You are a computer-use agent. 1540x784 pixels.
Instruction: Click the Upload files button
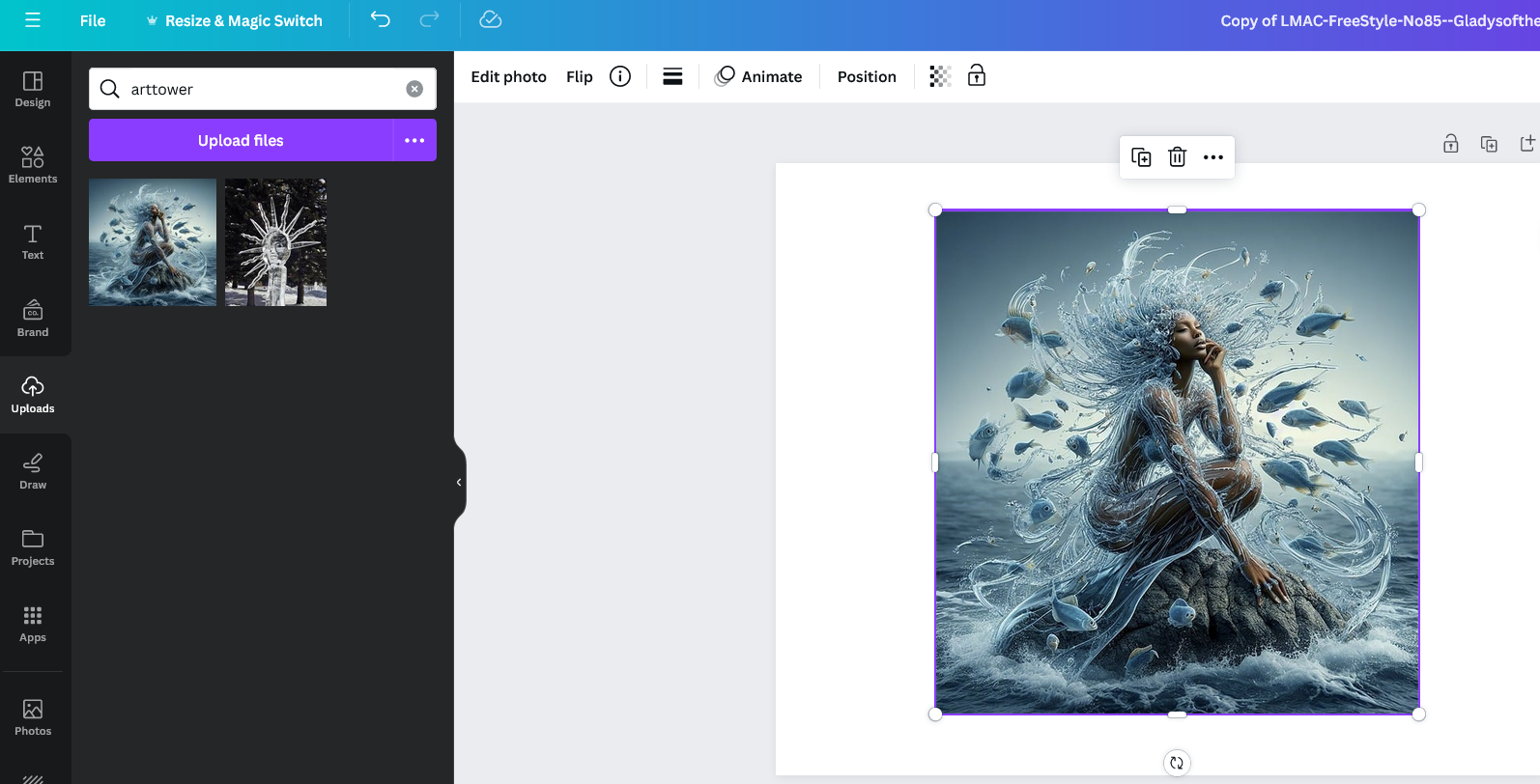point(241,140)
